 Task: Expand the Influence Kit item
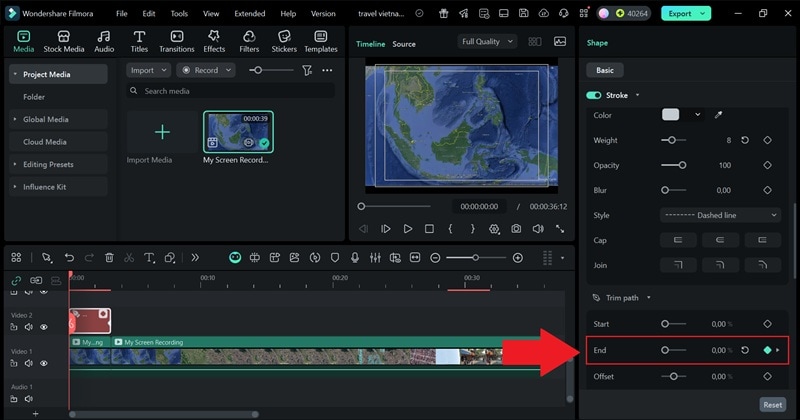(x=15, y=187)
